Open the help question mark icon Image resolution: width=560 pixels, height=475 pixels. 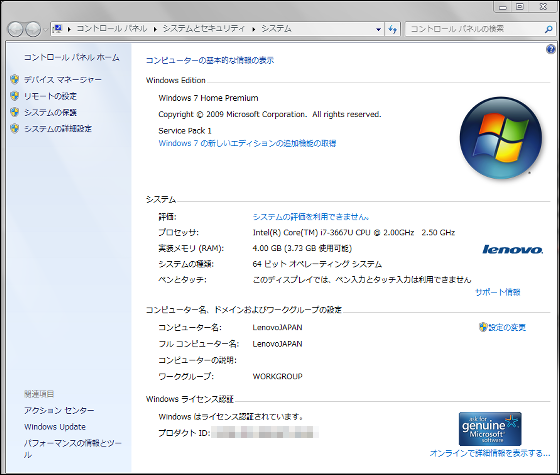(551, 49)
